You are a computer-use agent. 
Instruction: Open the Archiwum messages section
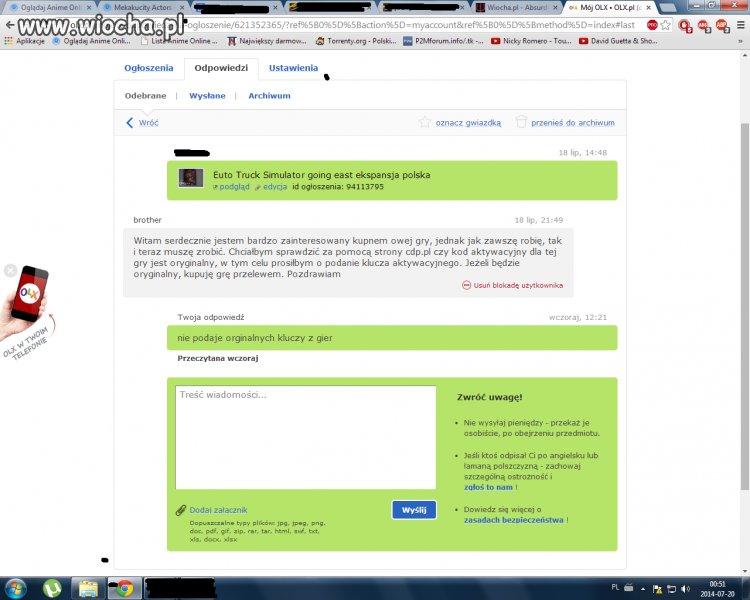[x=269, y=96]
